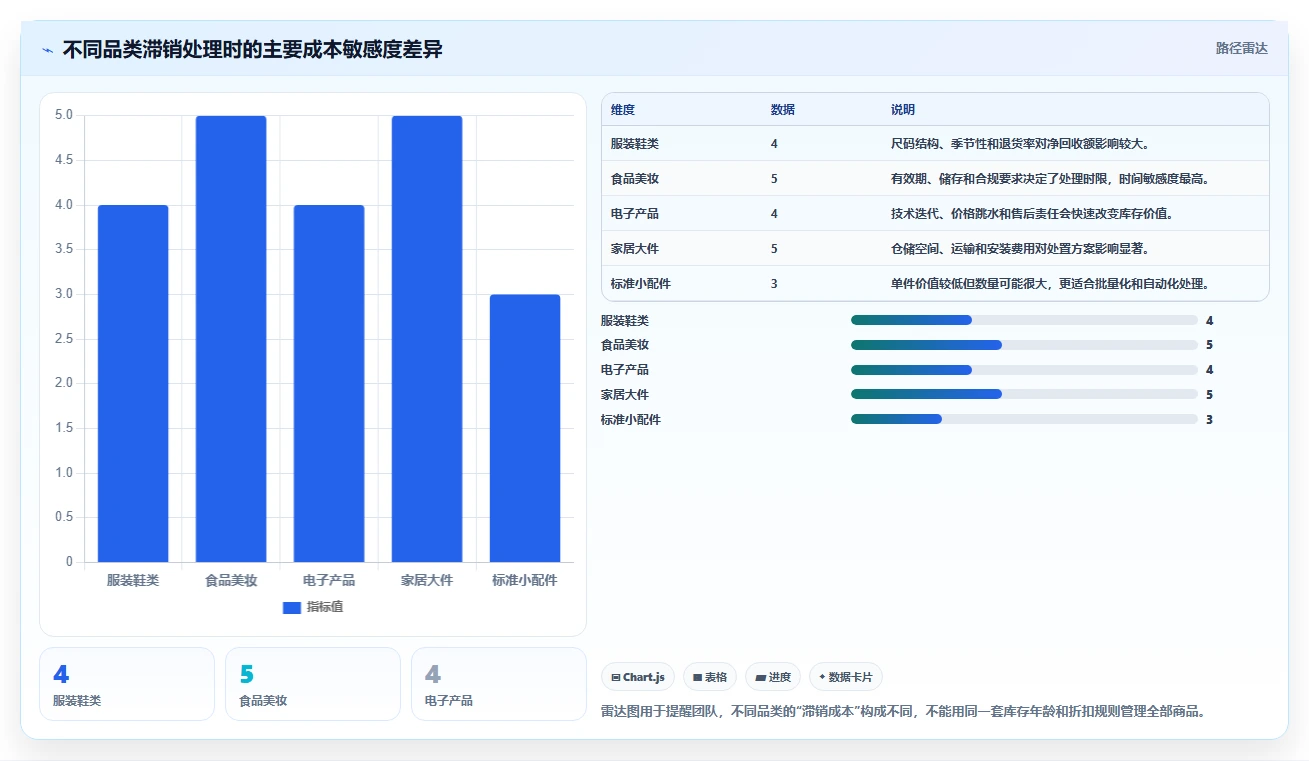Click the 进度 tag chip
1309x761 pixels.
coord(773,677)
